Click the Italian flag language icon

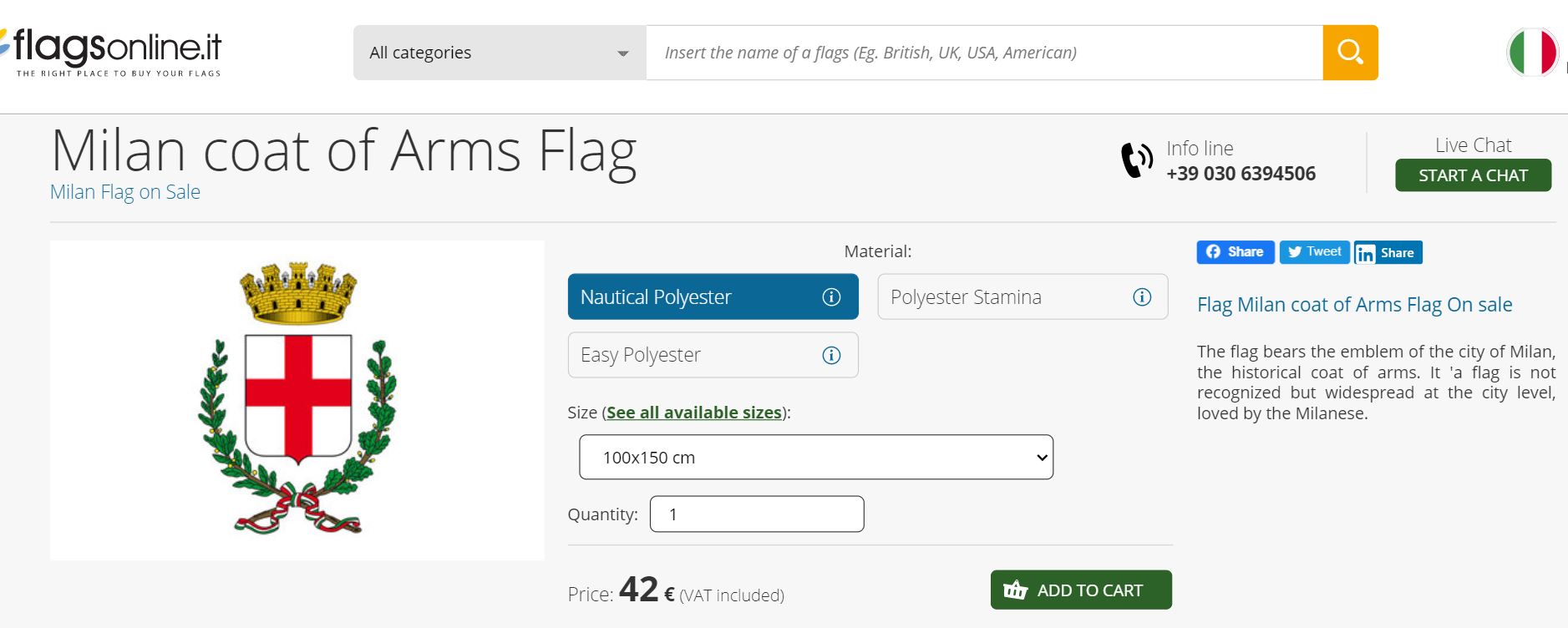[1532, 53]
